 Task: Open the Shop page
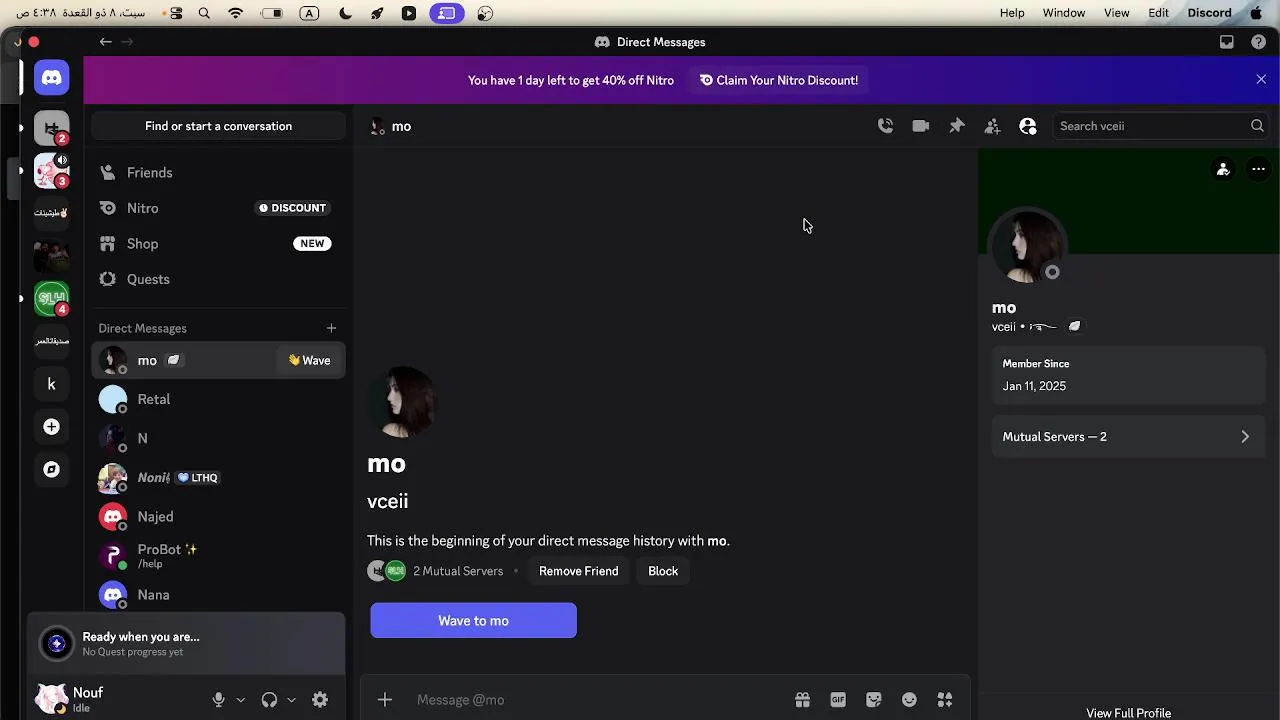[218, 244]
